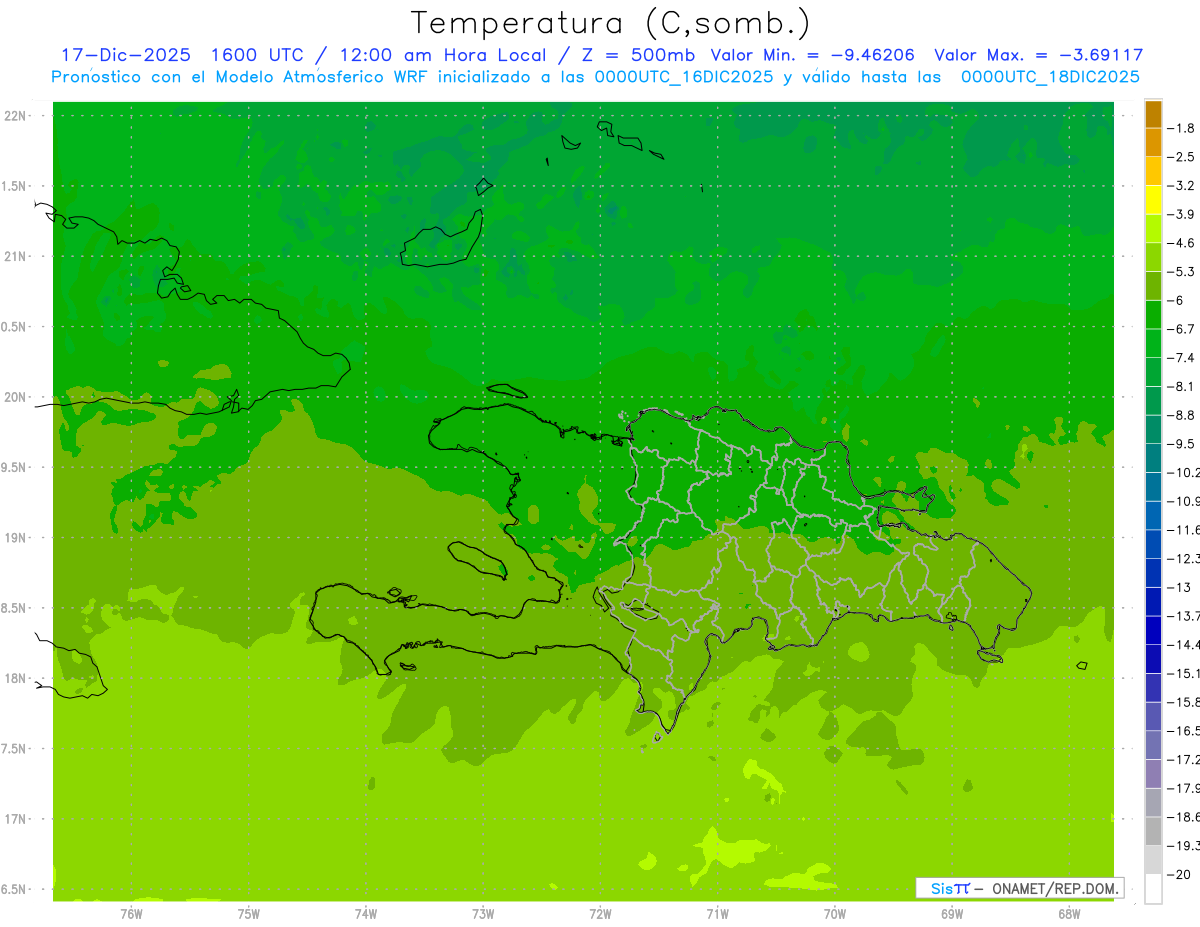Screen dimensions: 1200x927
Task: Click the '70W' longitude axis label
Action: point(835,913)
